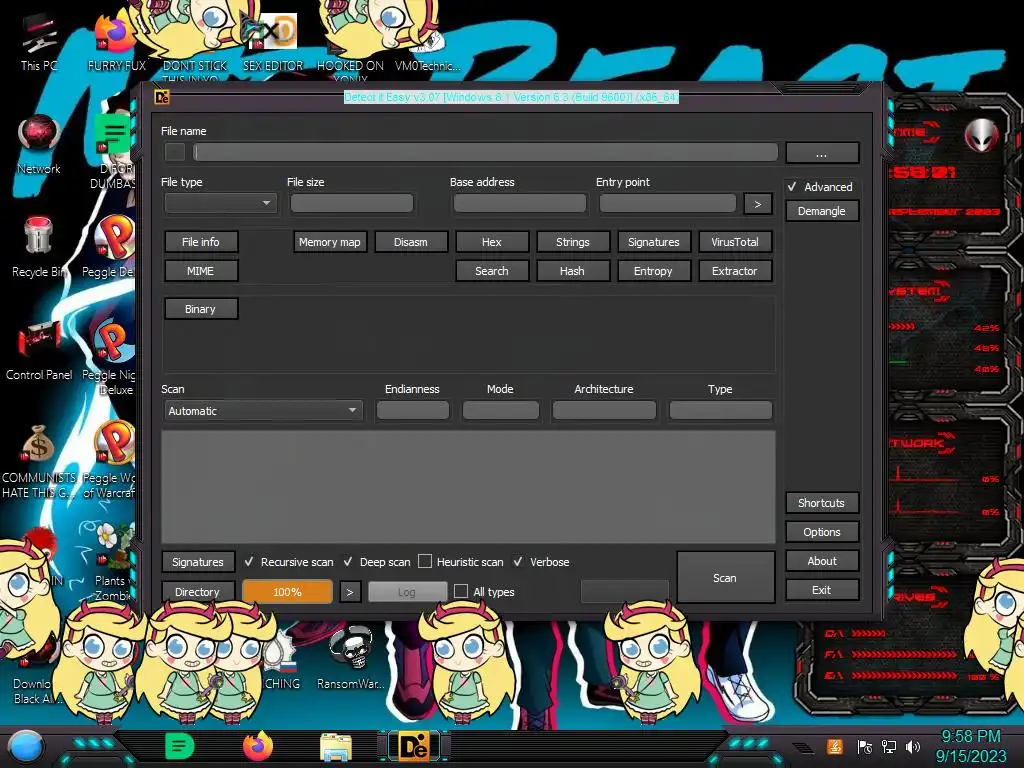The width and height of the screenshot is (1024, 768).
Task: Click the arrow button next to Entry point
Action: pyautogui.click(x=758, y=204)
